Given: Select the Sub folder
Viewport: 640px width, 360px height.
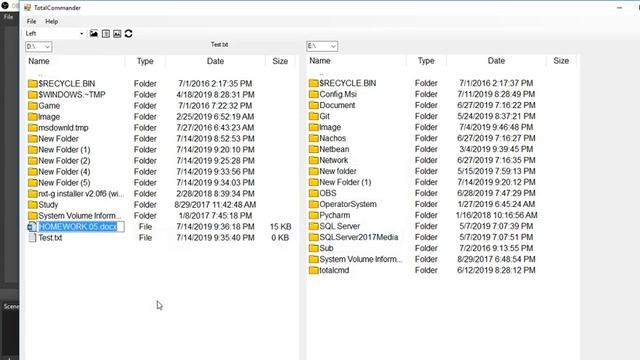Looking at the screenshot, I should pyautogui.click(x=321, y=249).
